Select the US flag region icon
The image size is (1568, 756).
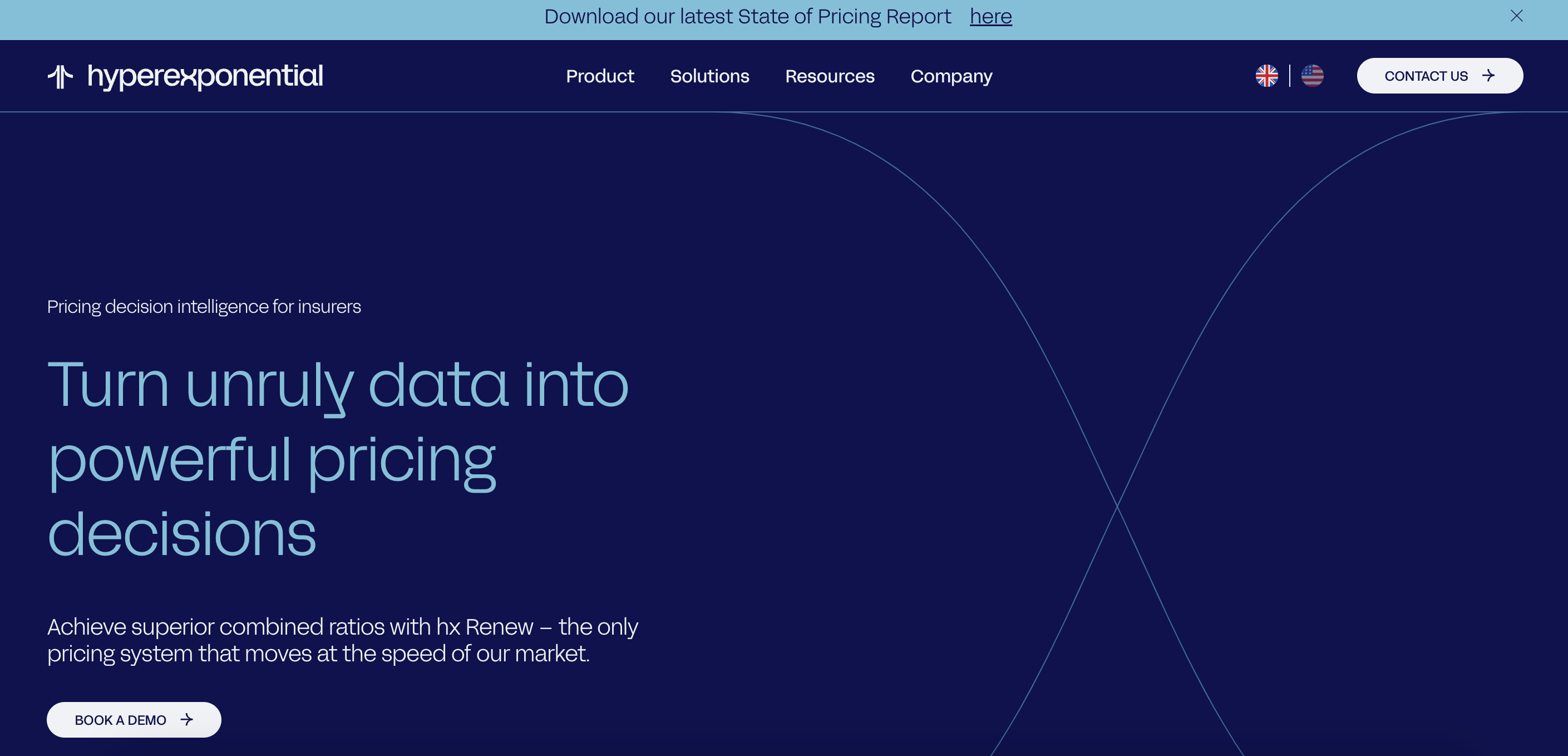point(1311,76)
